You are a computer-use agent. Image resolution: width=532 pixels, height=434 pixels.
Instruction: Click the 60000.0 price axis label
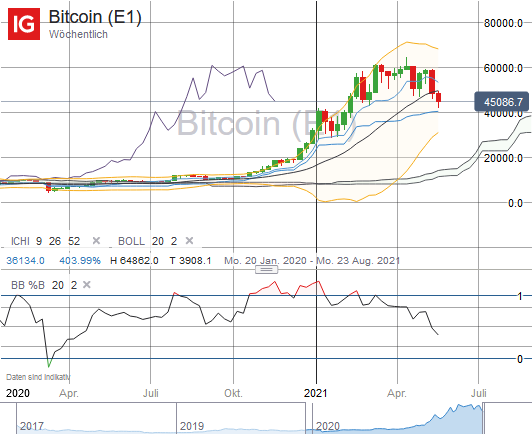[503, 68]
